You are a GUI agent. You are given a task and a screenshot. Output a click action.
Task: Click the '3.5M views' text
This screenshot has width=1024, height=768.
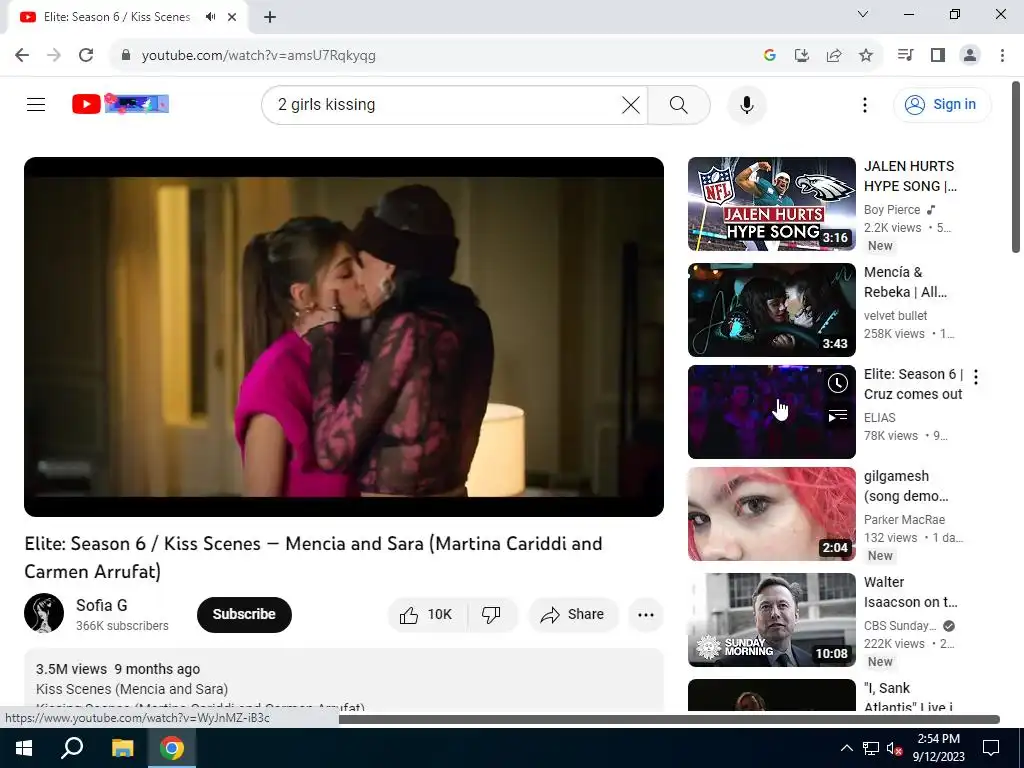click(71, 669)
